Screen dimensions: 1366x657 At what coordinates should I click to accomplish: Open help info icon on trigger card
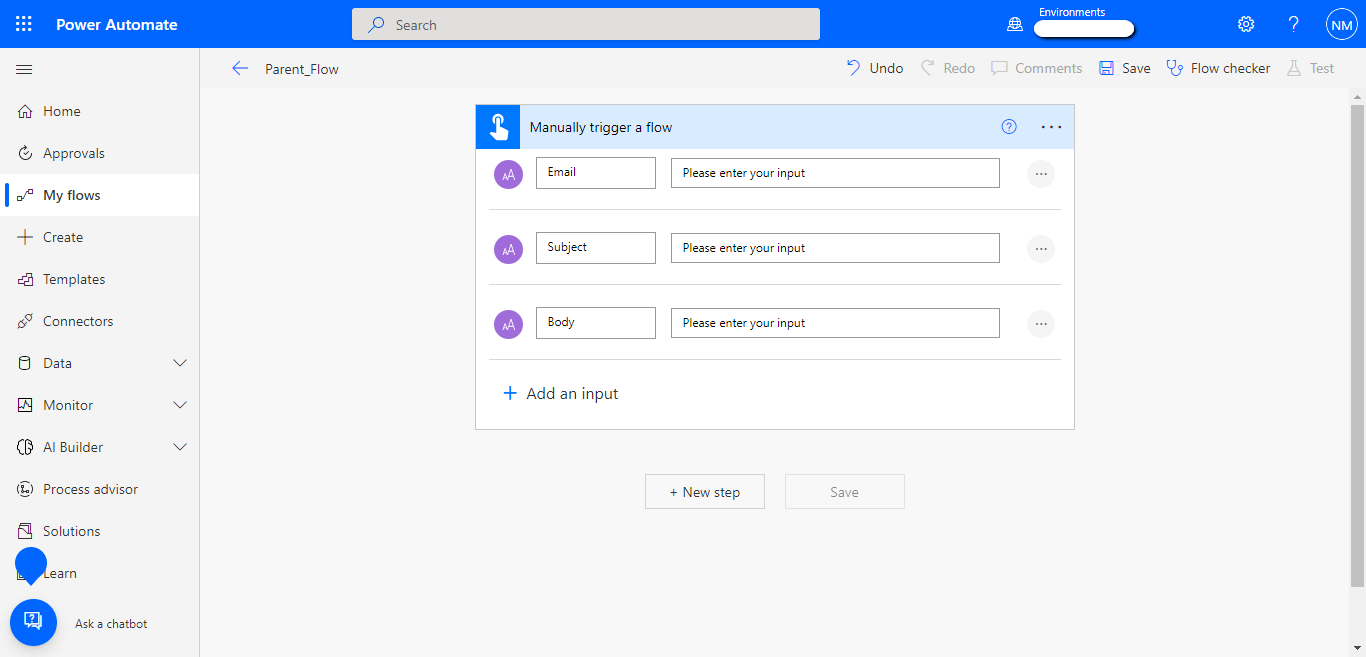1009,127
